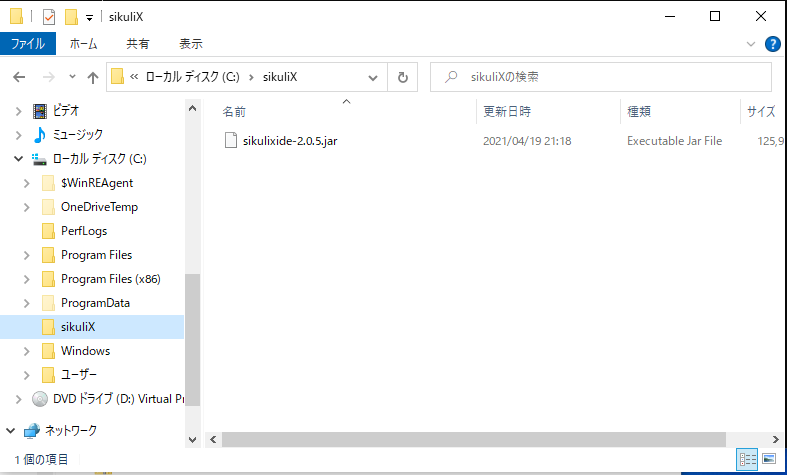Expand the ribbon with the chevron

point(752,44)
